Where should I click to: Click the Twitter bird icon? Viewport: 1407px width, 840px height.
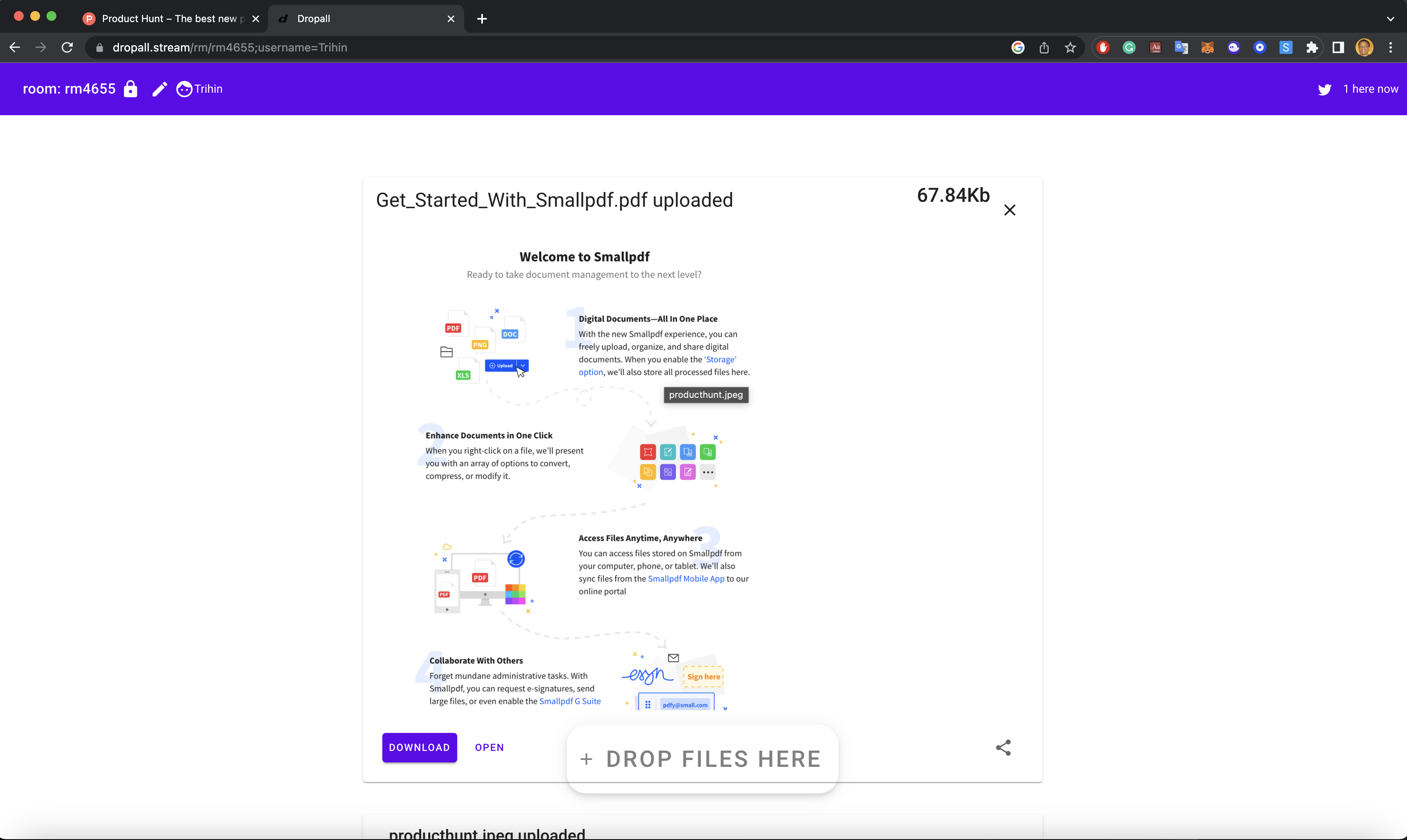1324,89
